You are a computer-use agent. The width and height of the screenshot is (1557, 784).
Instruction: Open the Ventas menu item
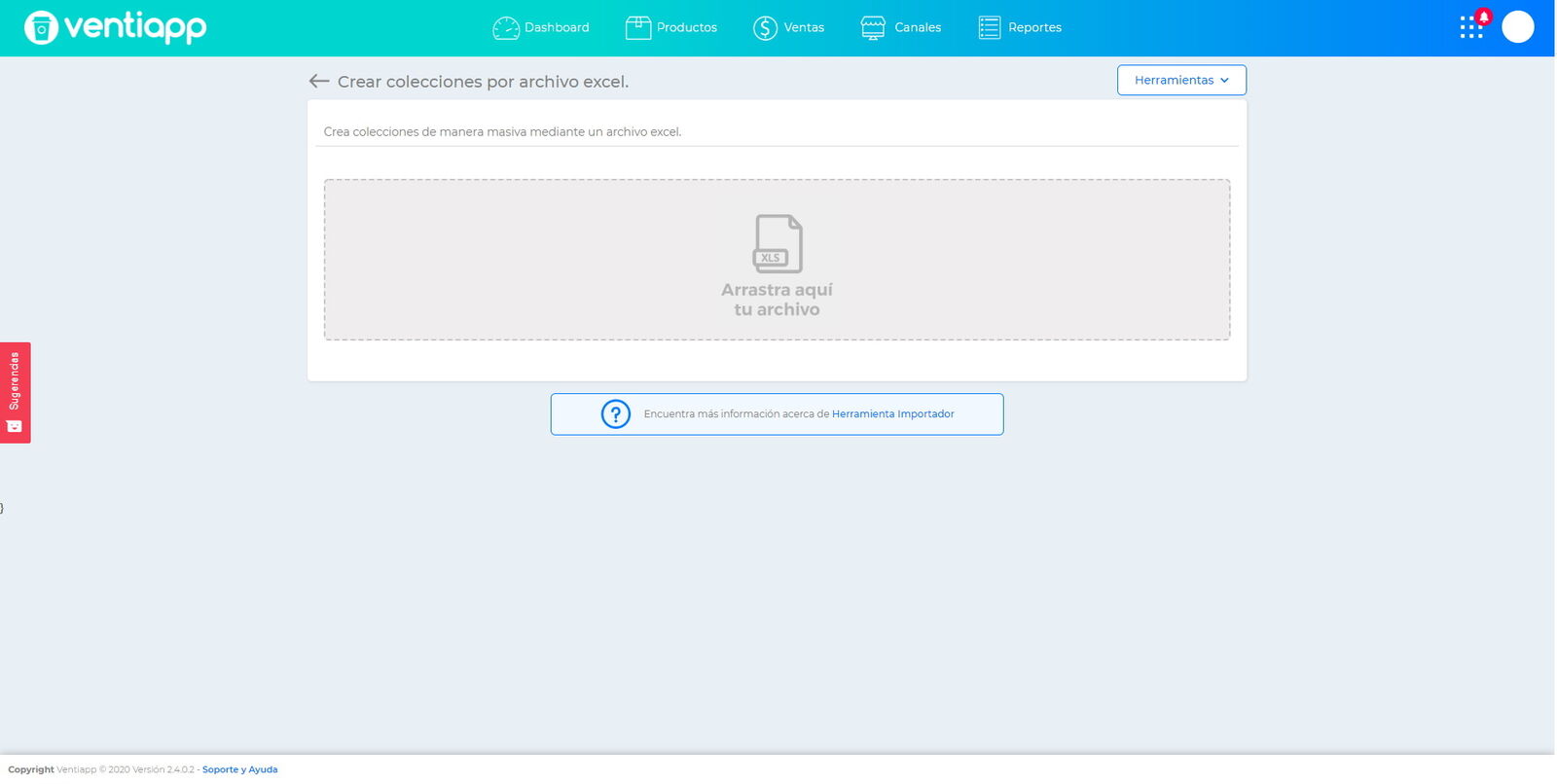(789, 28)
